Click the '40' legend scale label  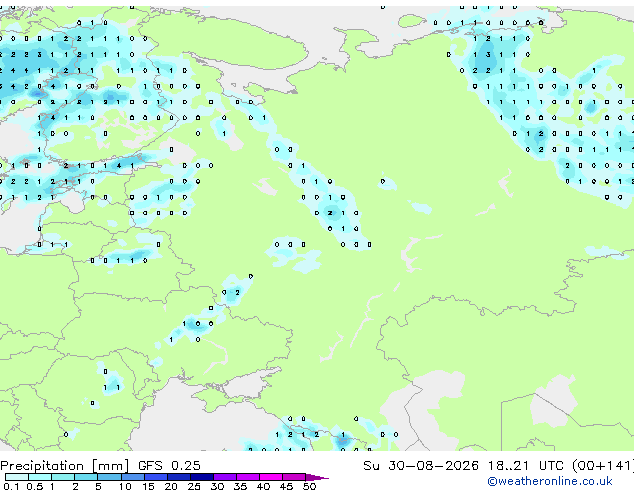tap(263, 486)
